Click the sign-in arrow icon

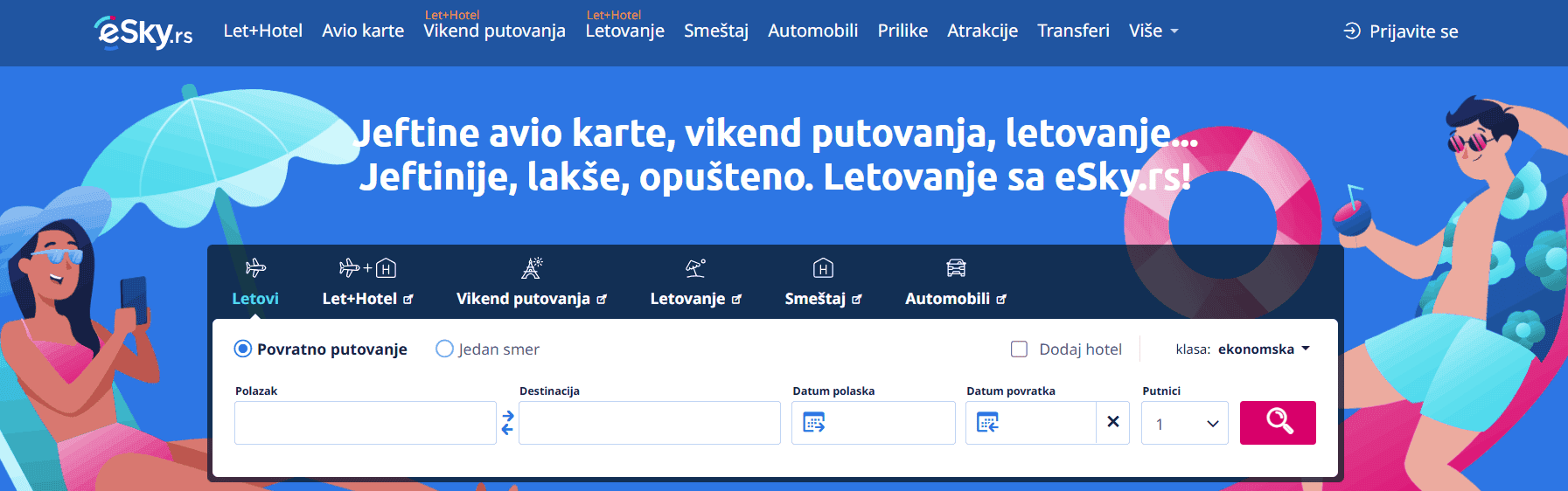[1352, 31]
